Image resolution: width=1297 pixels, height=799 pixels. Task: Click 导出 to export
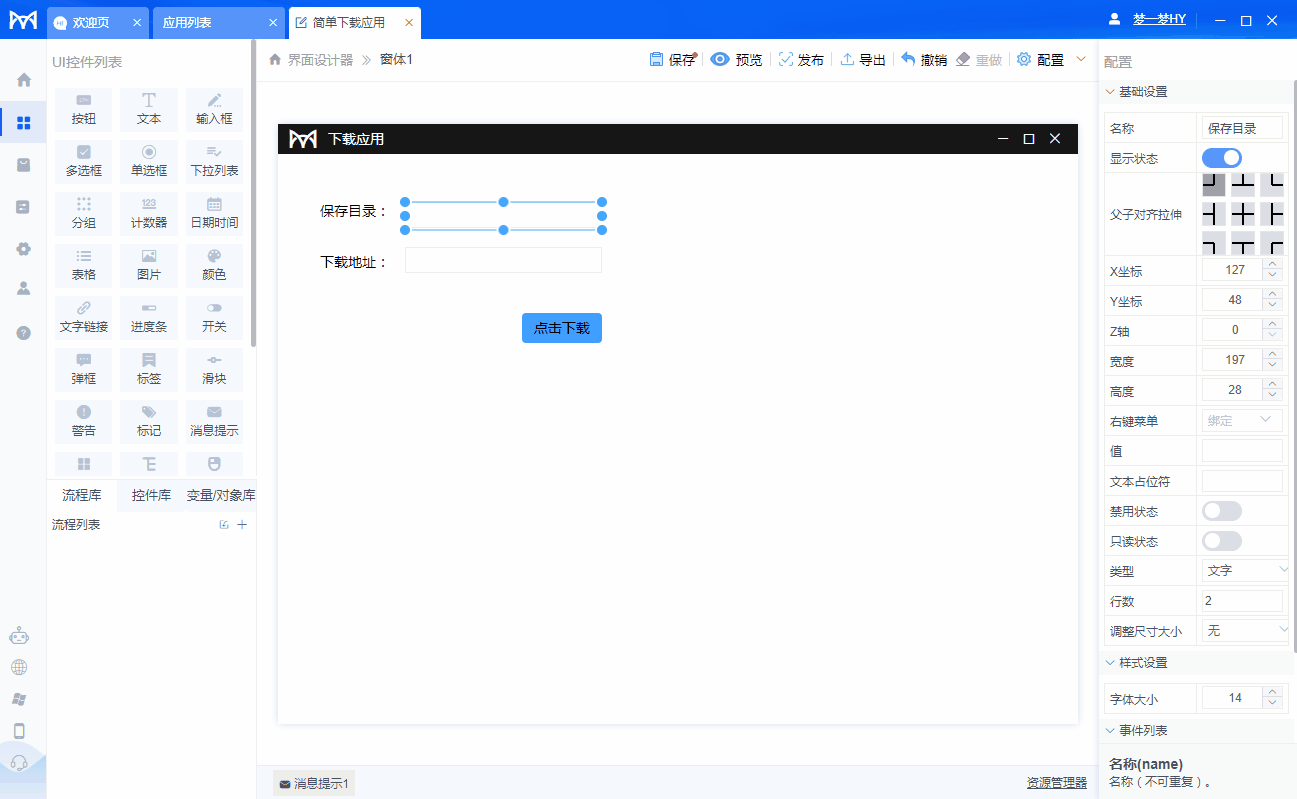(863, 60)
